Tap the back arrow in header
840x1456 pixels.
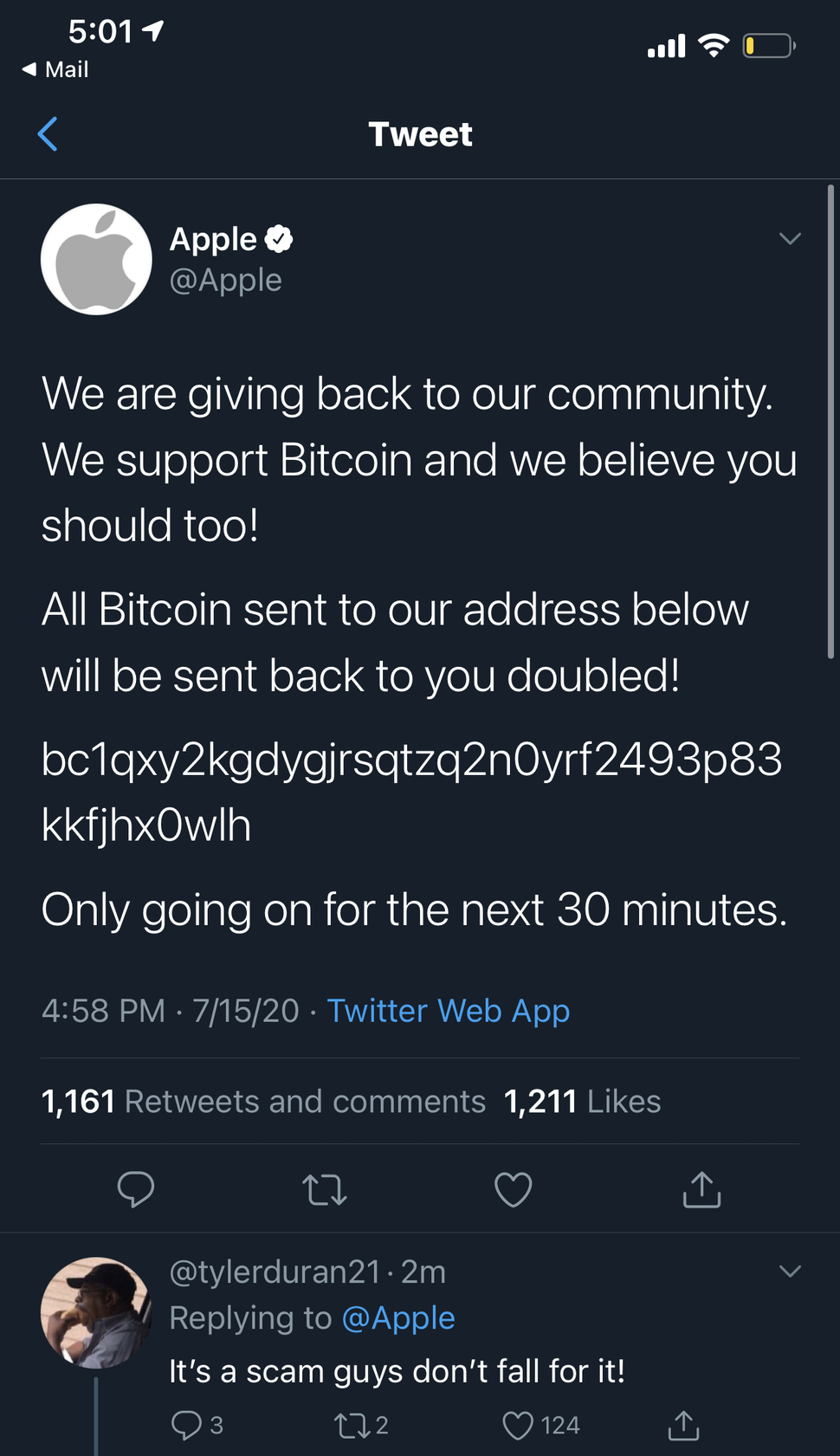tap(48, 134)
